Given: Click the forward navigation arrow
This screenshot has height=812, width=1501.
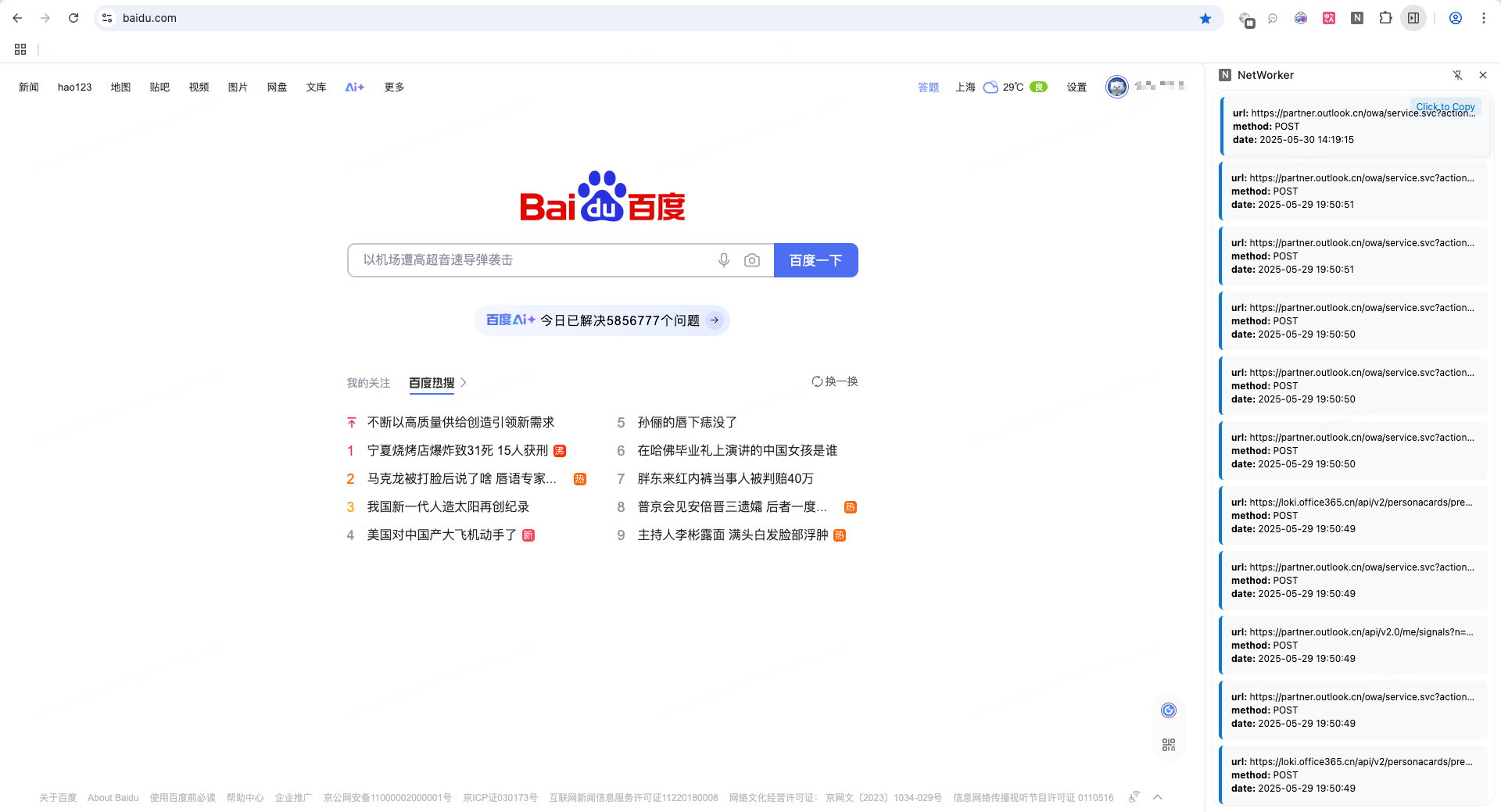Looking at the screenshot, I should tap(45, 18).
